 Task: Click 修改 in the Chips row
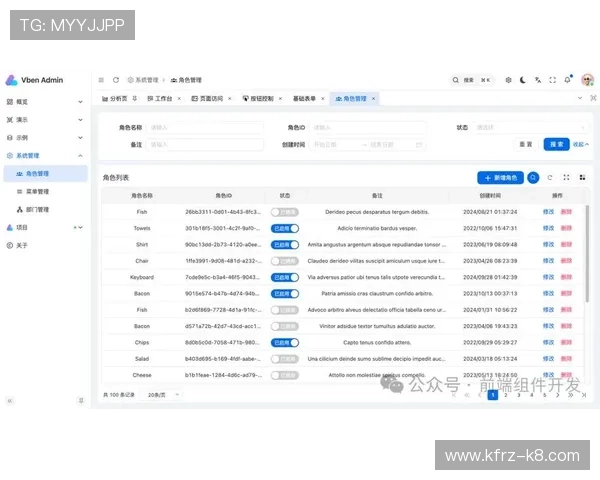[548, 342]
